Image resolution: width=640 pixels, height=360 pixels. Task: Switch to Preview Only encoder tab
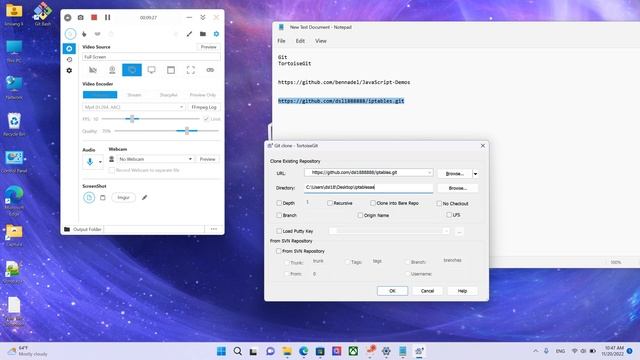point(203,95)
